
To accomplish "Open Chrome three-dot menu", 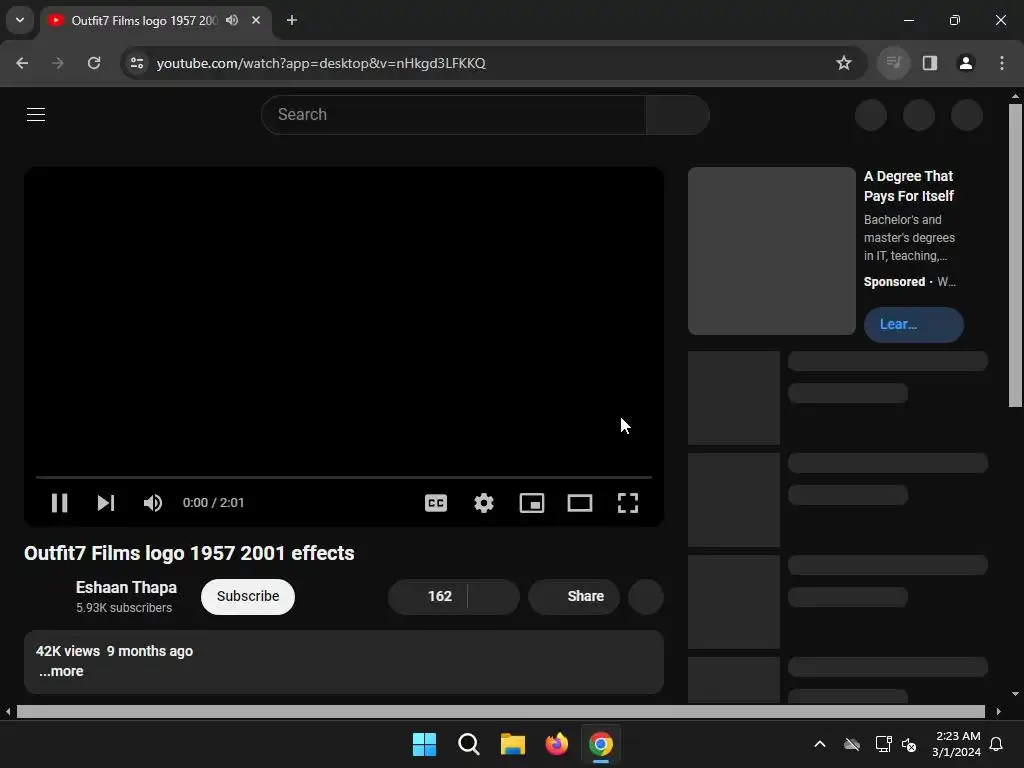I will pos(1002,63).
